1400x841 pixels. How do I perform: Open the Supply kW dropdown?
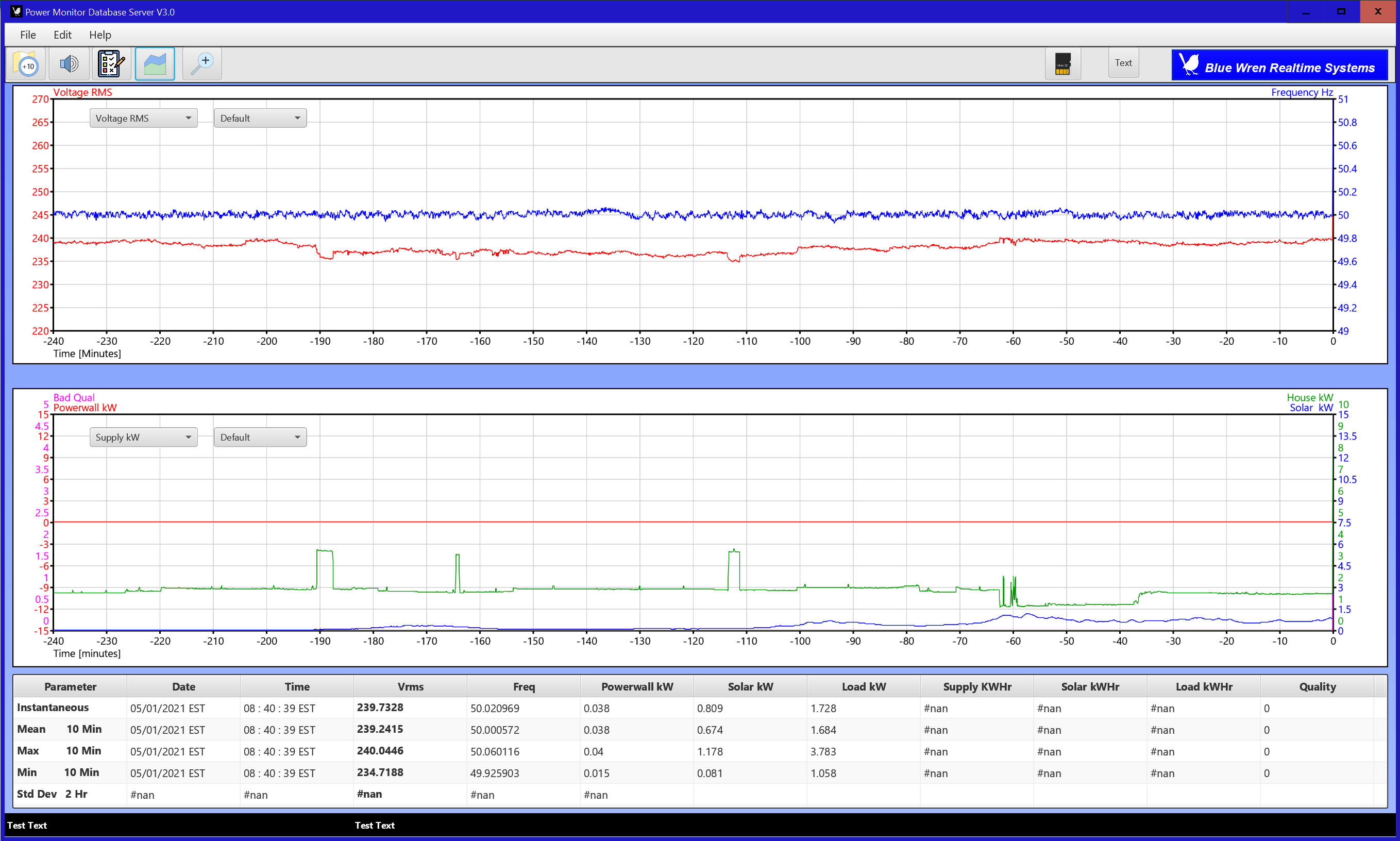[x=143, y=437]
